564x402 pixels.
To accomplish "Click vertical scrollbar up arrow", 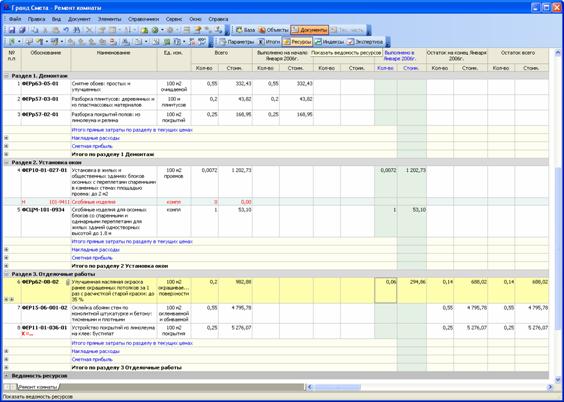I will click(x=558, y=53).
